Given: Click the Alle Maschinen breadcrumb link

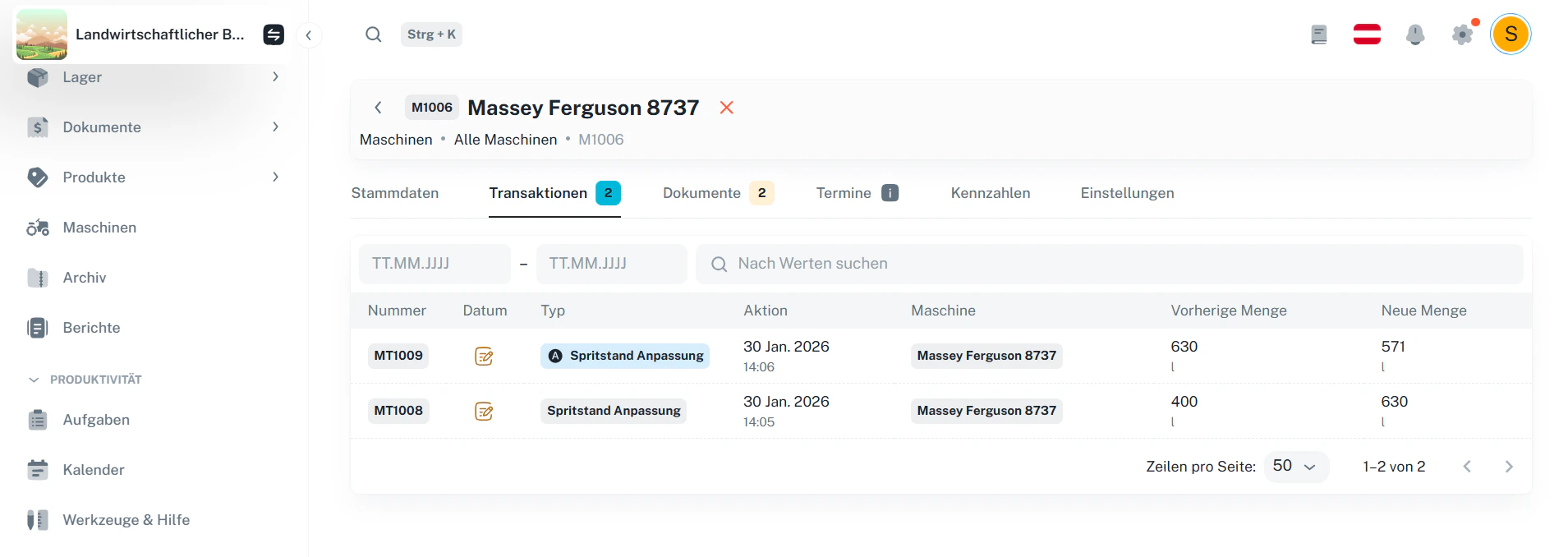Looking at the screenshot, I should pos(505,140).
